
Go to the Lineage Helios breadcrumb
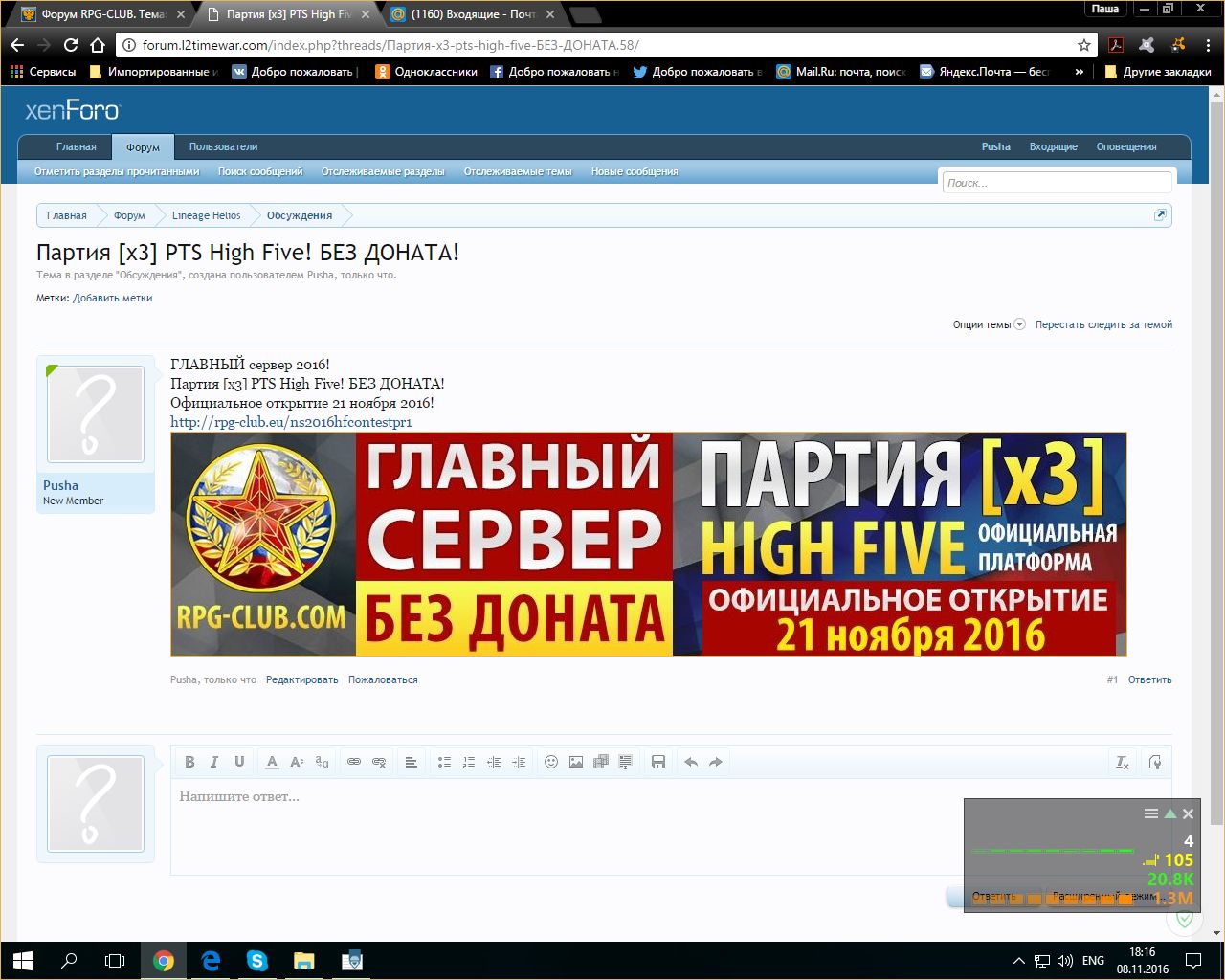207,215
